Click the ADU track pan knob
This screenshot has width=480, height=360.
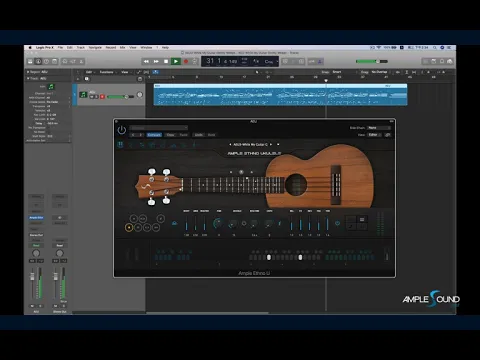coord(140,95)
